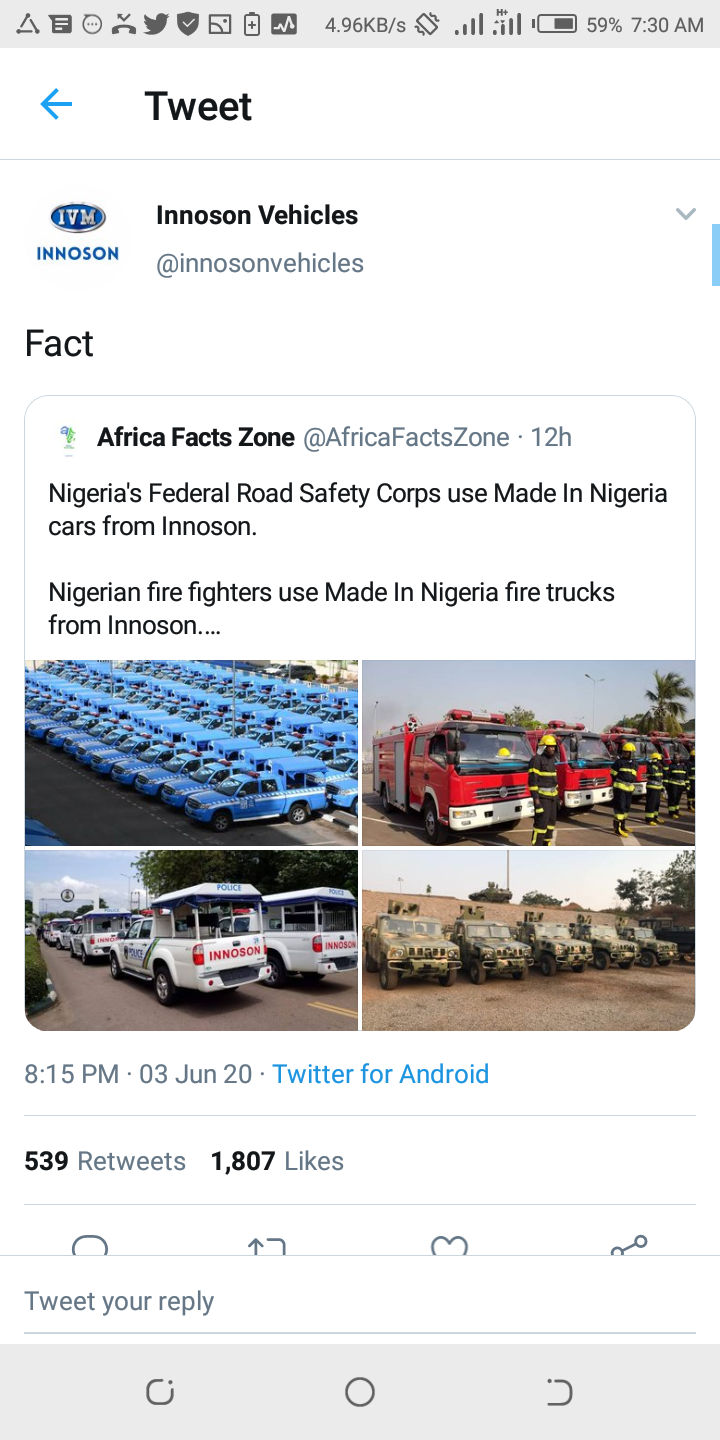
Task: Tap the retweet icon
Action: click(x=267, y=1247)
